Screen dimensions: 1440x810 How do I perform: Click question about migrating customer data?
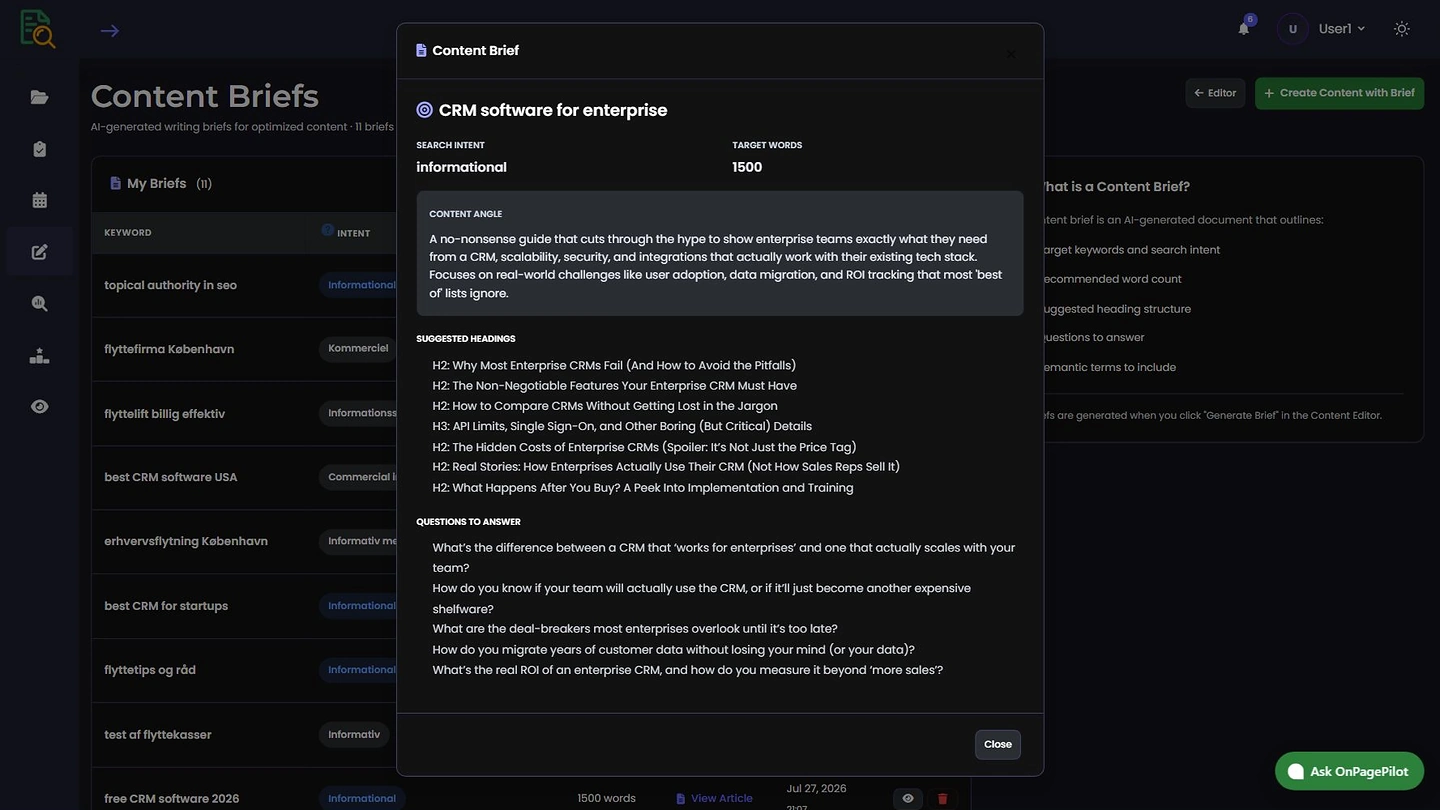click(x=673, y=649)
